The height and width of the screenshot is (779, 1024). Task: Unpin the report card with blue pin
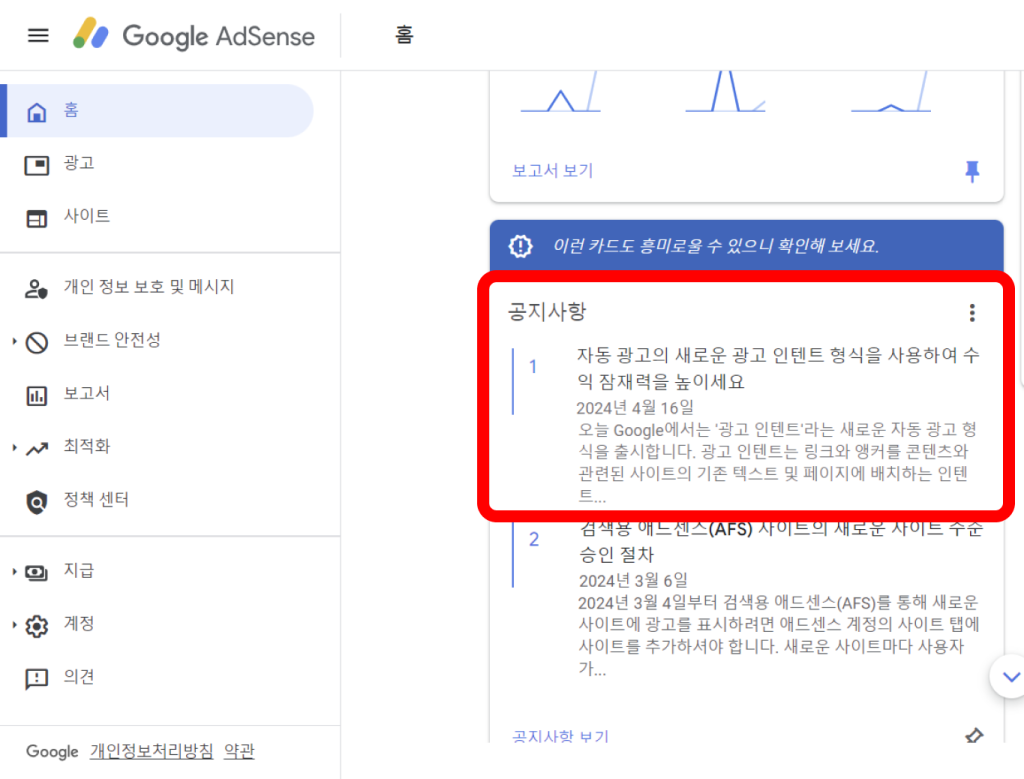(x=972, y=171)
